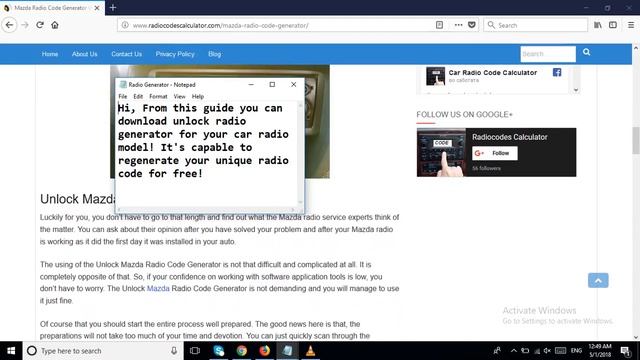This screenshot has height=360, width=640.
Task: Click the Radiocodes Calculator thumbnail image
Action: (441, 152)
